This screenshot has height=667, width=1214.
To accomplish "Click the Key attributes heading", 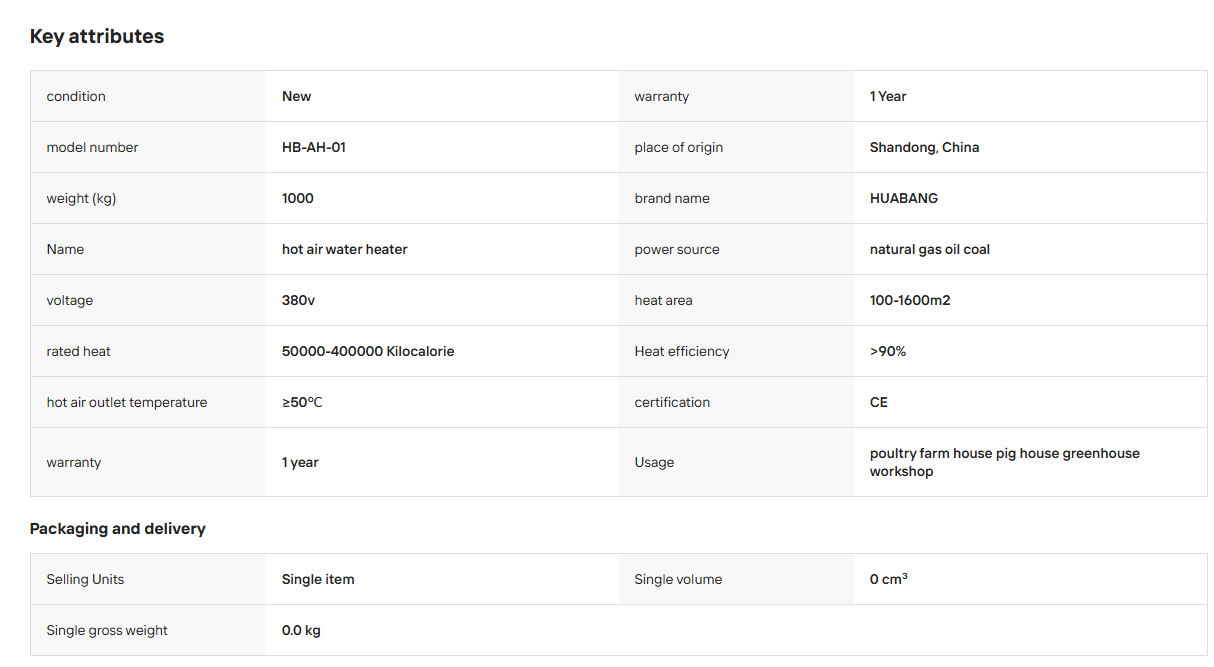I will [97, 36].
